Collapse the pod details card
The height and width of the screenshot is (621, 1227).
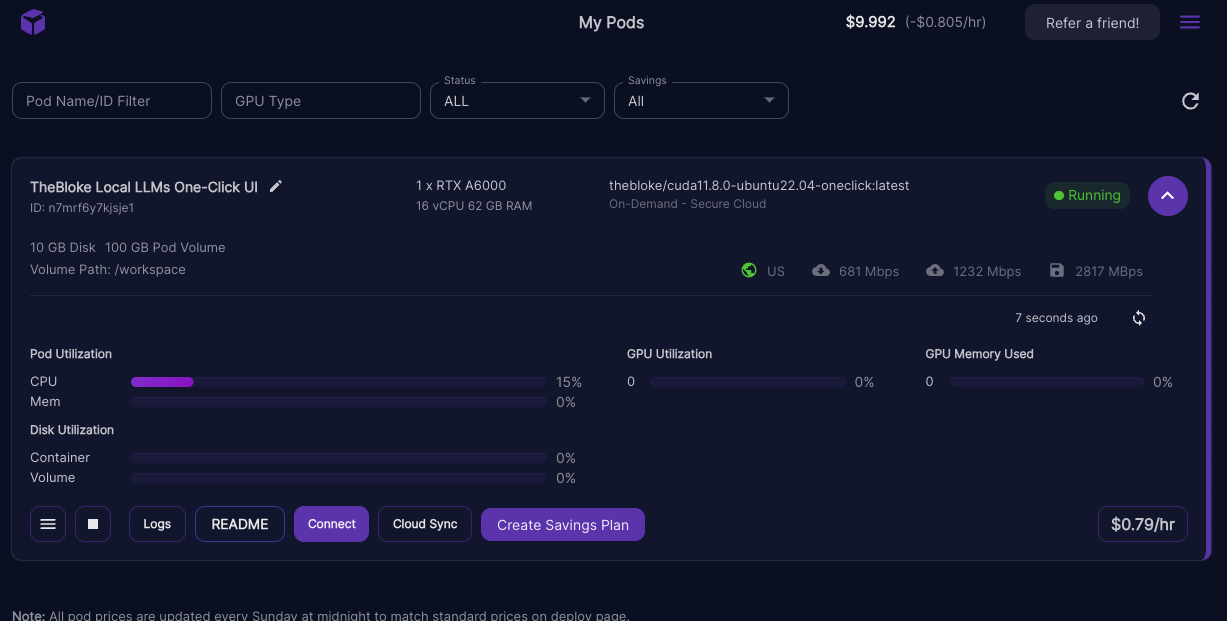(x=1168, y=195)
